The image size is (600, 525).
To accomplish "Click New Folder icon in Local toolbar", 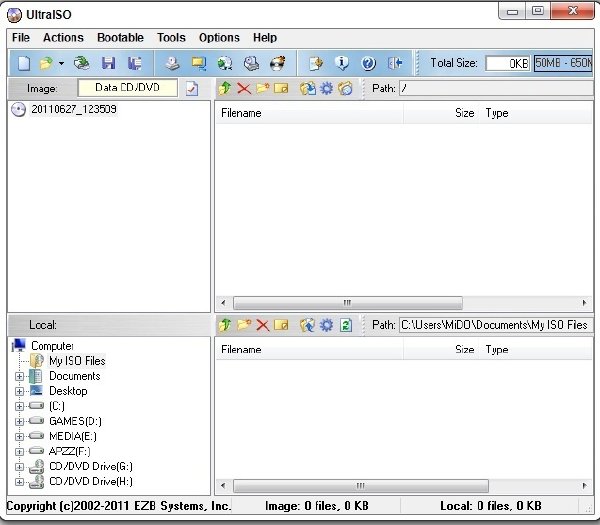I will tap(244, 325).
